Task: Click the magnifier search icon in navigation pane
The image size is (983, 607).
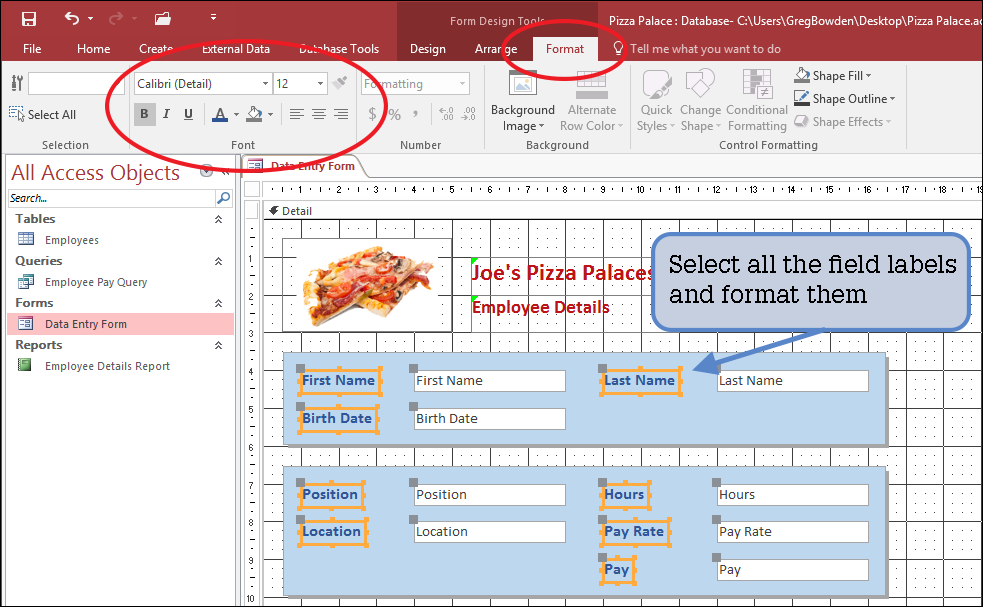Action: (x=223, y=198)
